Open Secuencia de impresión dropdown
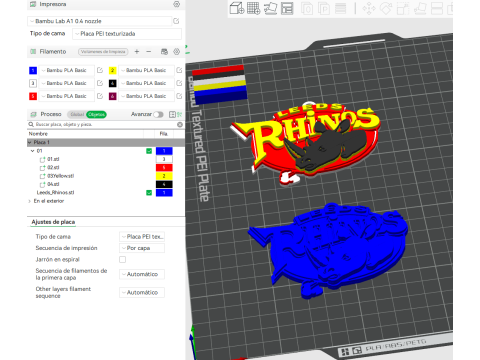The image size is (480, 360). click(142, 248)
